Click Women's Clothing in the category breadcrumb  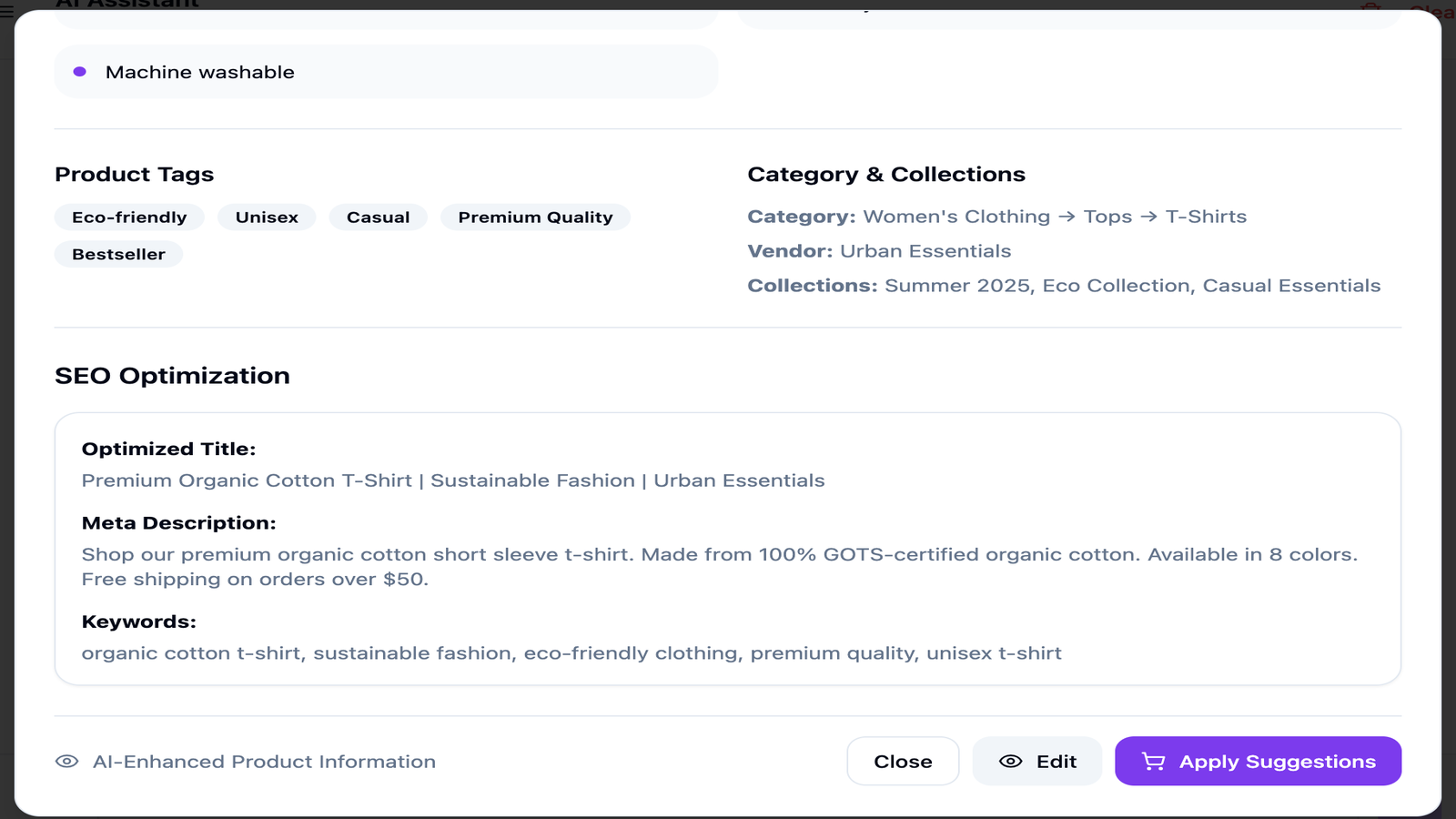coord(956,217)
